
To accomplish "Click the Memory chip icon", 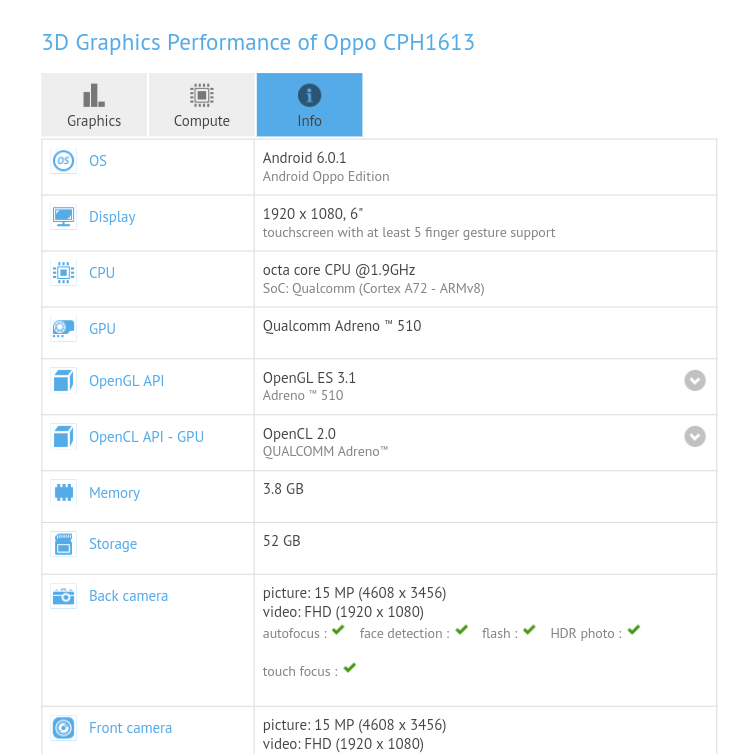I will click(63, 493).
